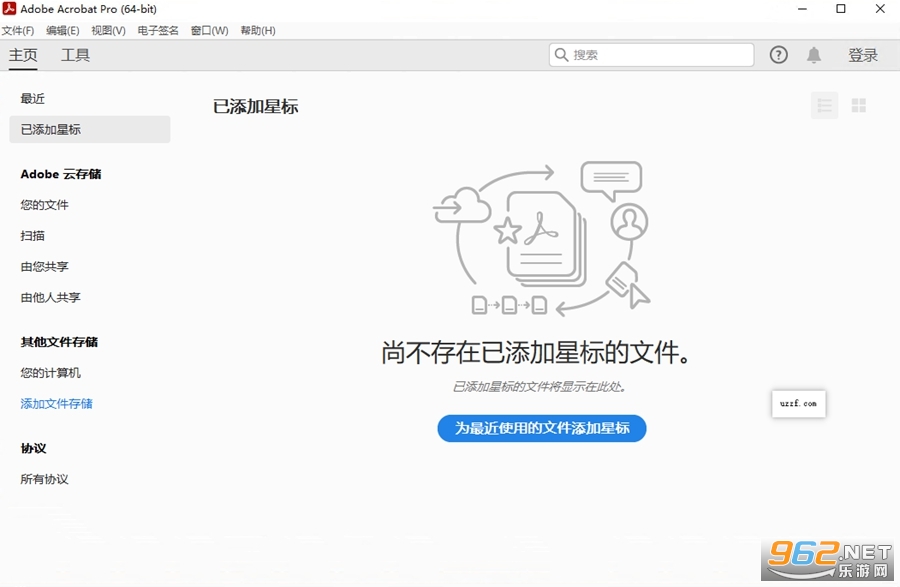This screenshot has width=900, height=587.
Task: Switch to list view layout
Action: (x=824, y=106)
